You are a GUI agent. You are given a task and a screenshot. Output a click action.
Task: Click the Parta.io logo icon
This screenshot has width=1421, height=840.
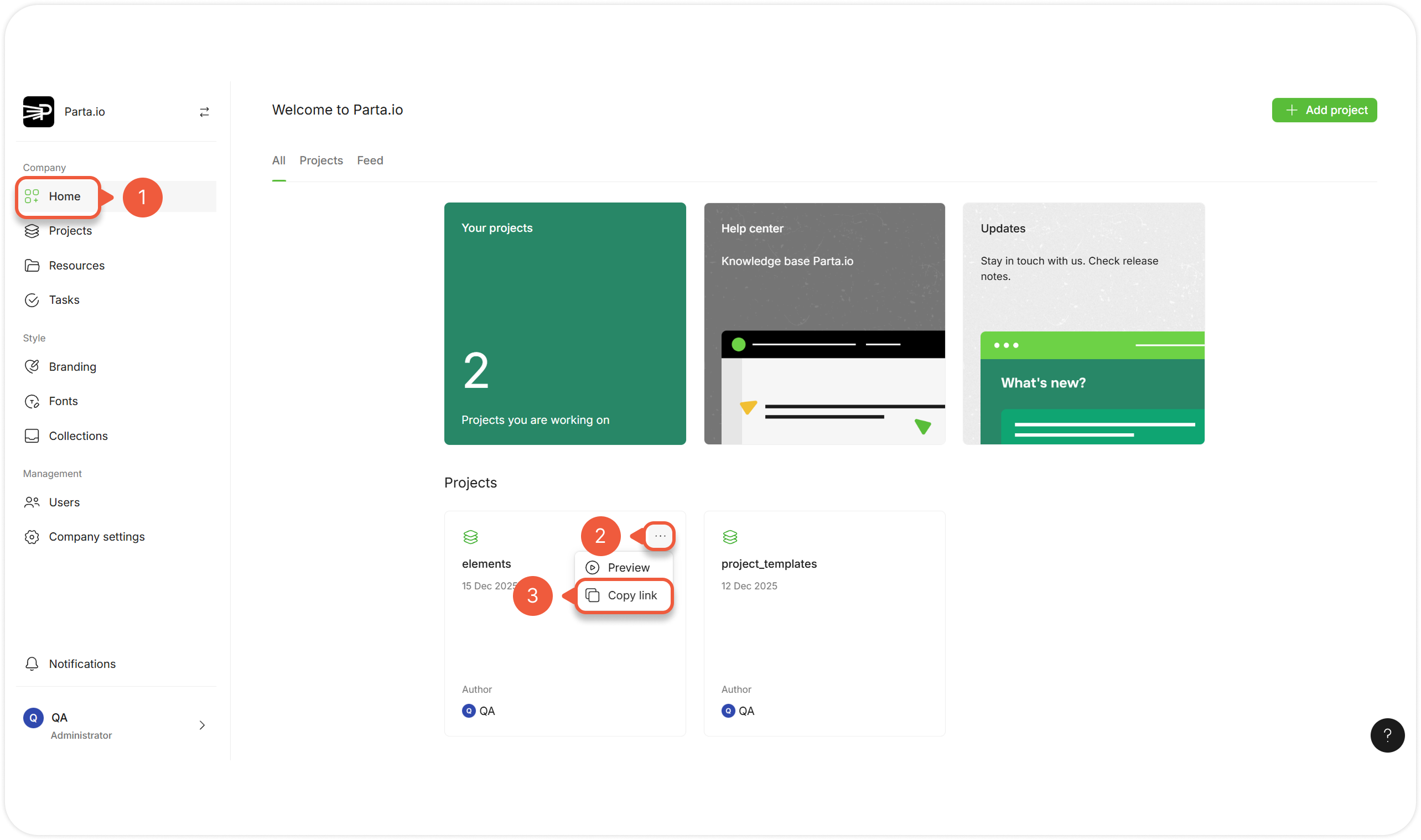pos(39,112)
